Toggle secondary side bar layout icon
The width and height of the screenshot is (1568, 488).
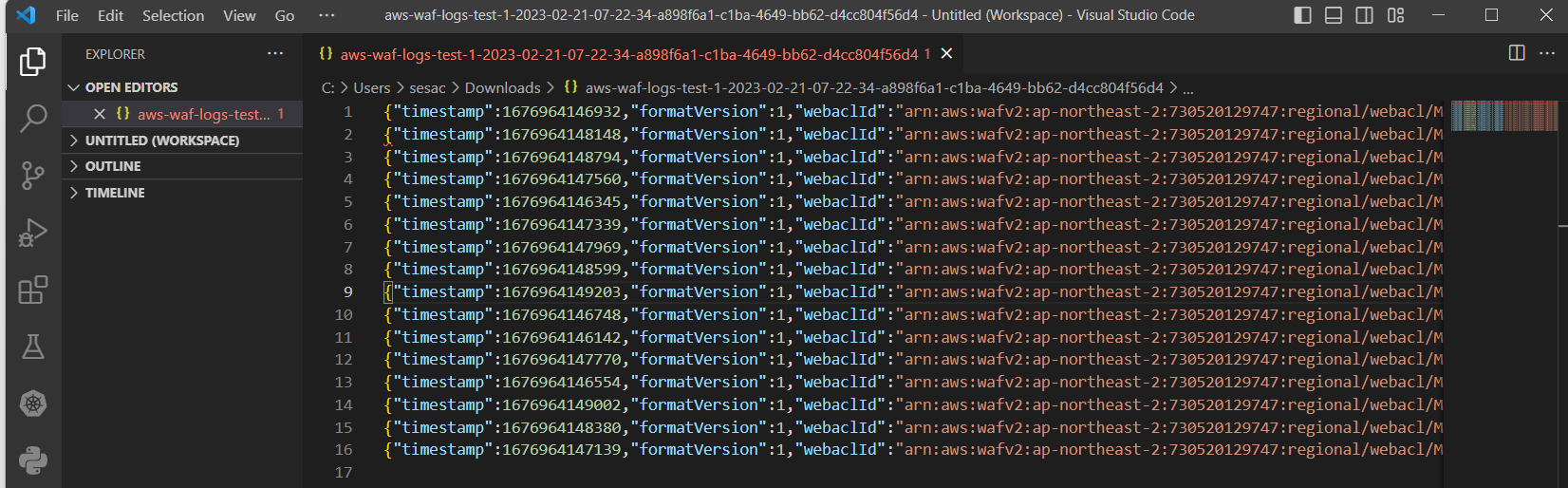tap(1364, 15)
